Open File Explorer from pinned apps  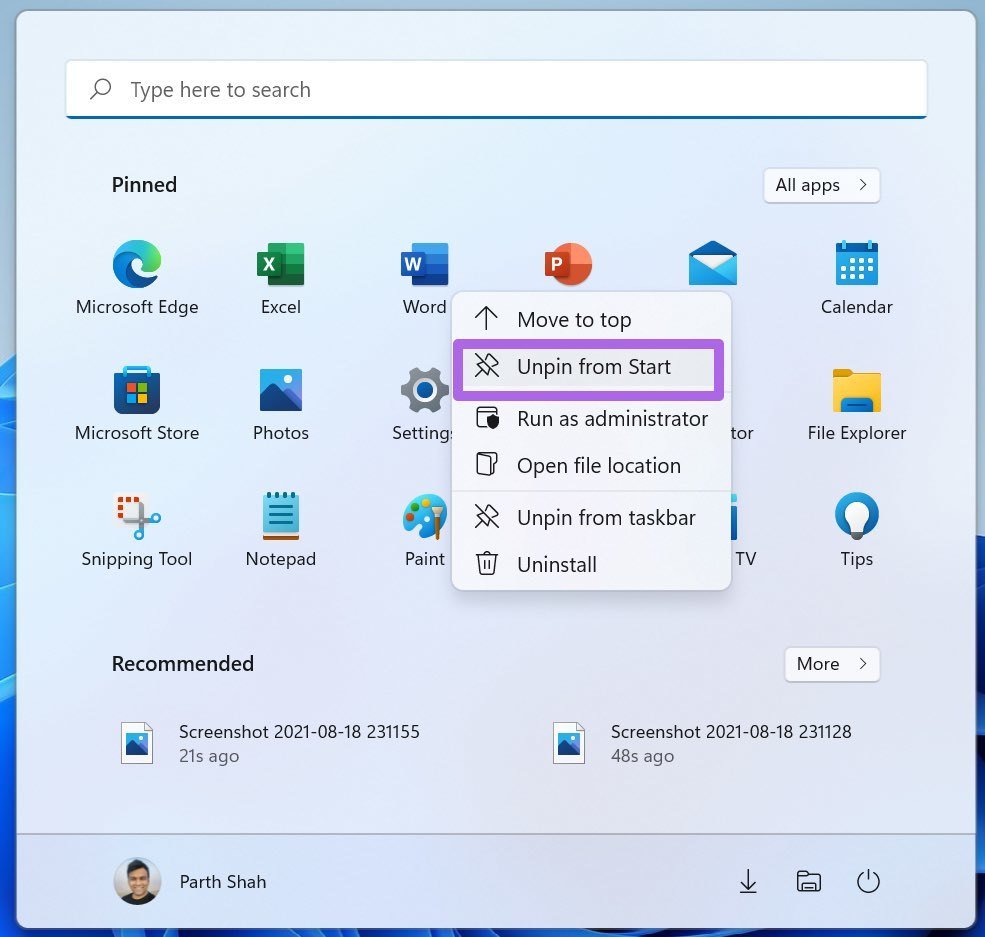[x=856, y=391]
